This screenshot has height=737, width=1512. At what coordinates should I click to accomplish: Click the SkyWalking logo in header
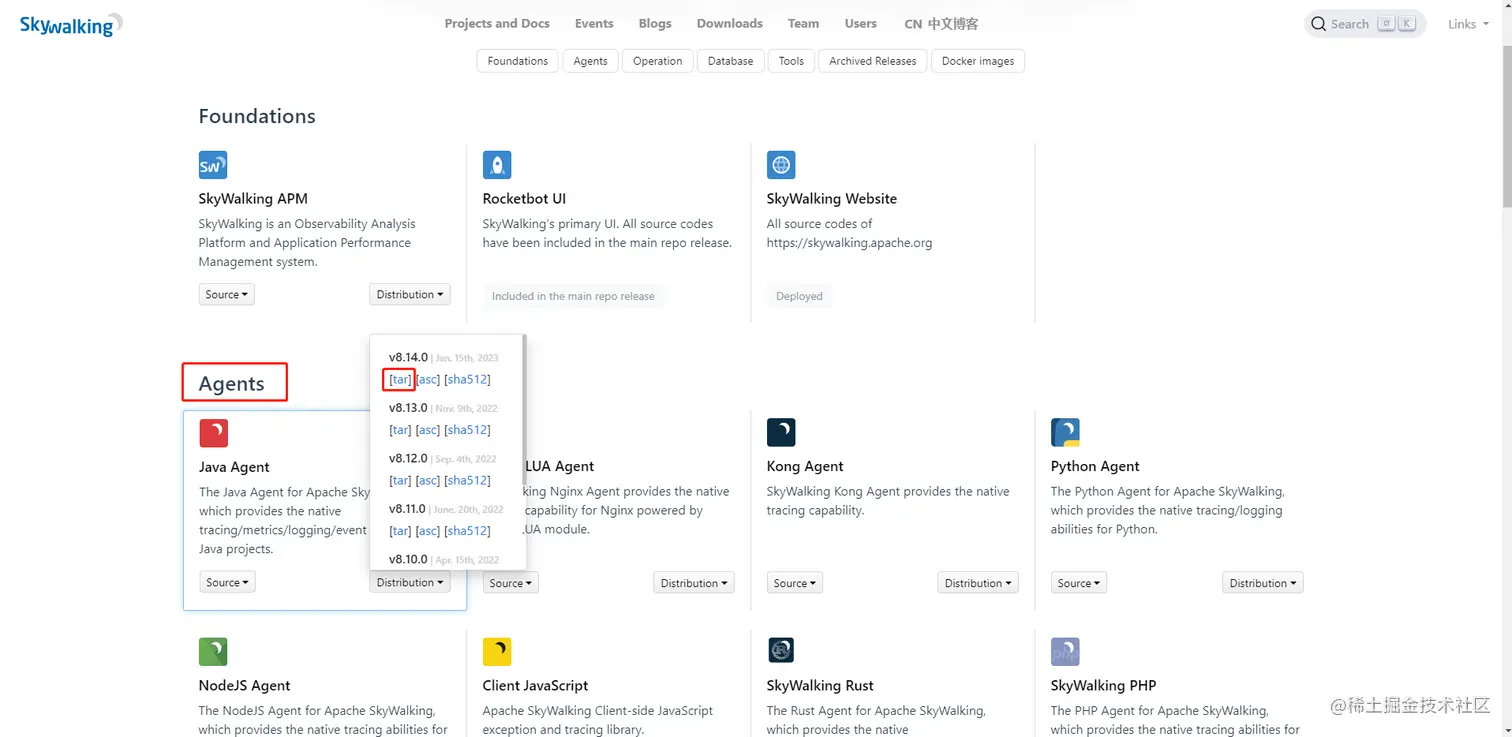click(71, 25)
